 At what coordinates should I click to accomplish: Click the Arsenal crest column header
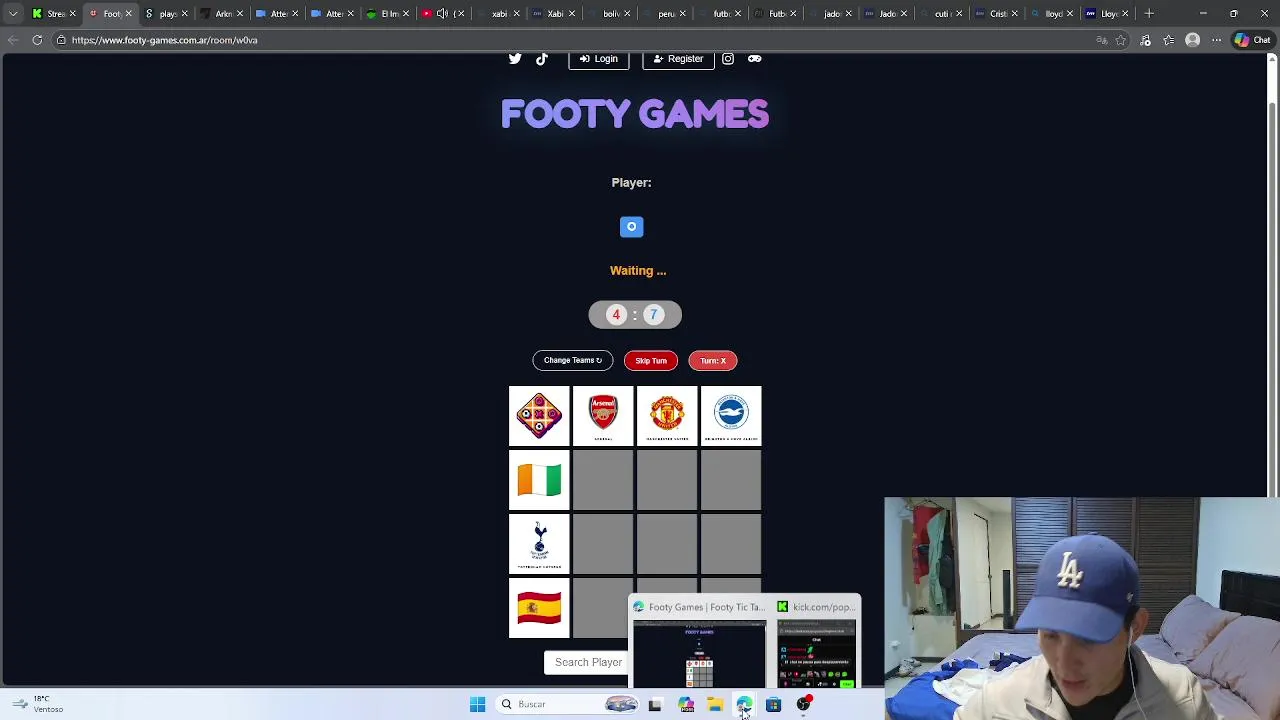[x=603, y=415]
